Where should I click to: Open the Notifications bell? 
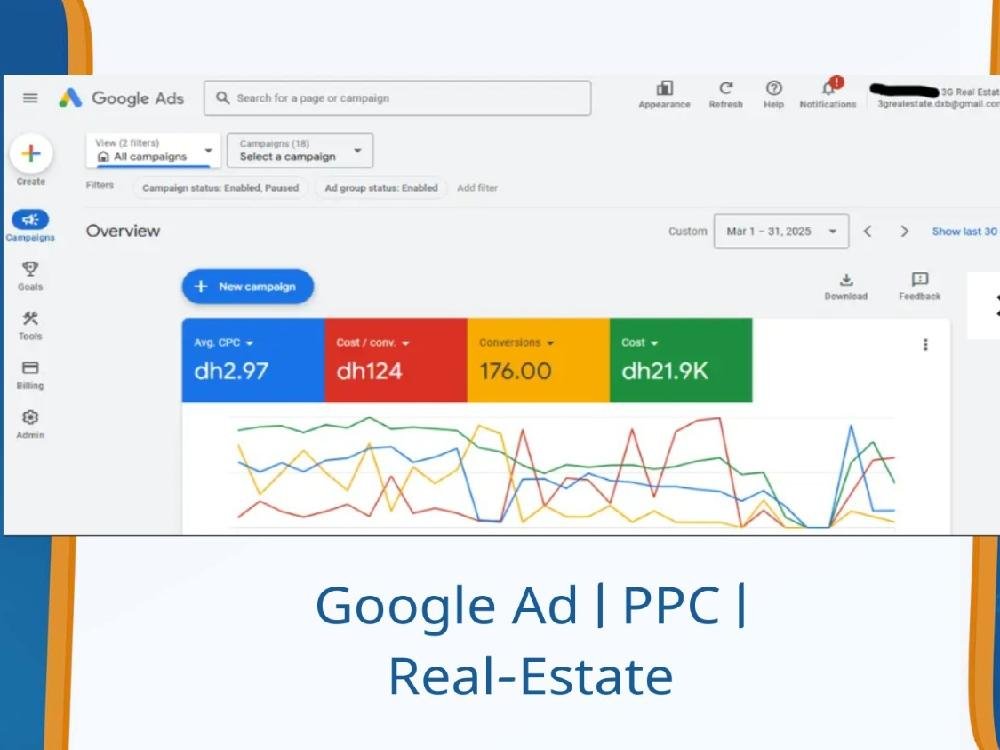tap(828, 89)
